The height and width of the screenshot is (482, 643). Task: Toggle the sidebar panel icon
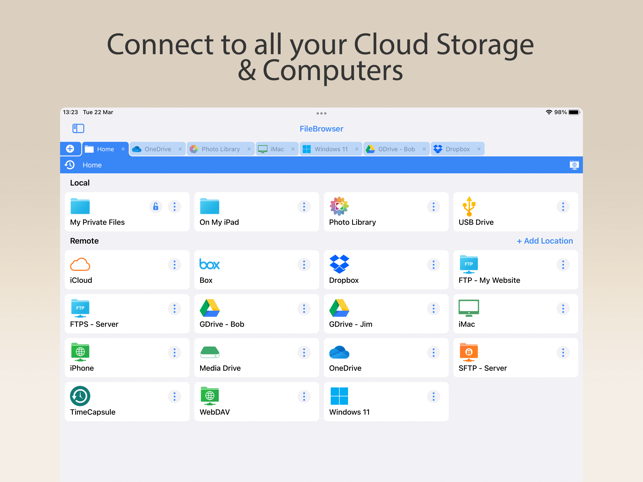tap(78, 128)
